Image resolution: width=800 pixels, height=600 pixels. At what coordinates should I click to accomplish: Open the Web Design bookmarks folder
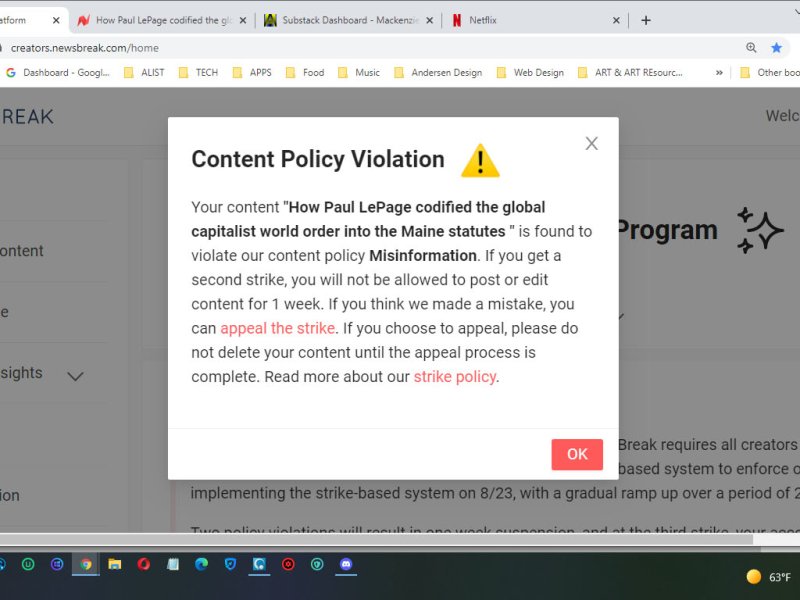tap(530, 72)
